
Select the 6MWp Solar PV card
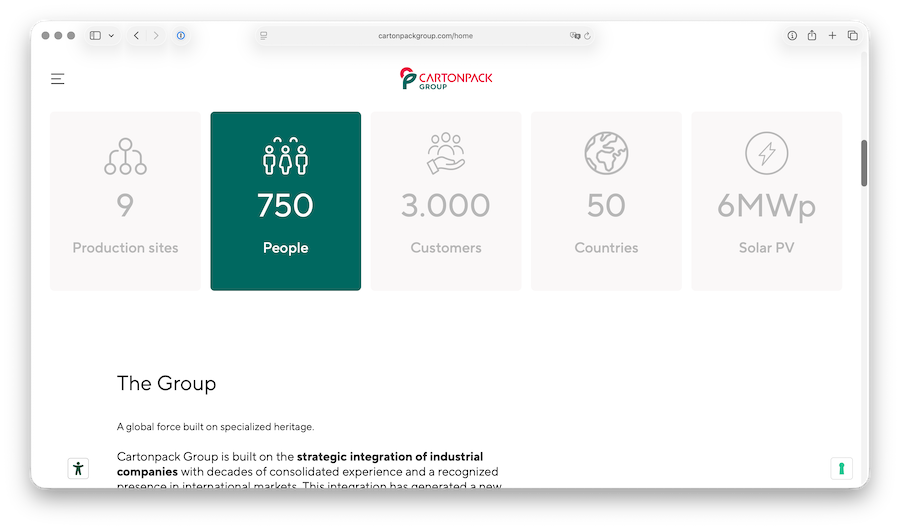click(x=766, y=201)
